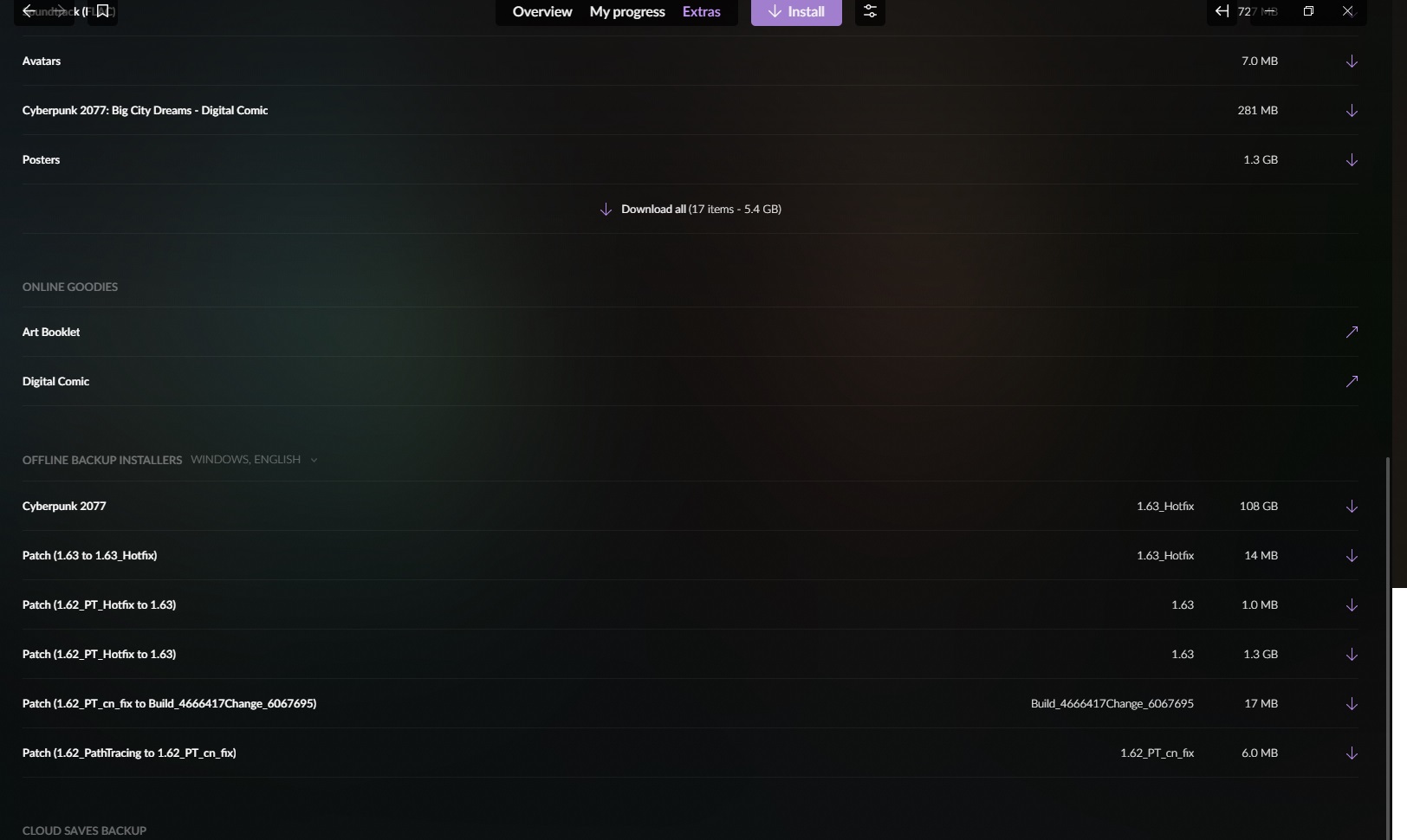Click the 14 MB size value
This screenshot has height=840, width=1407.
point(1261,556)
